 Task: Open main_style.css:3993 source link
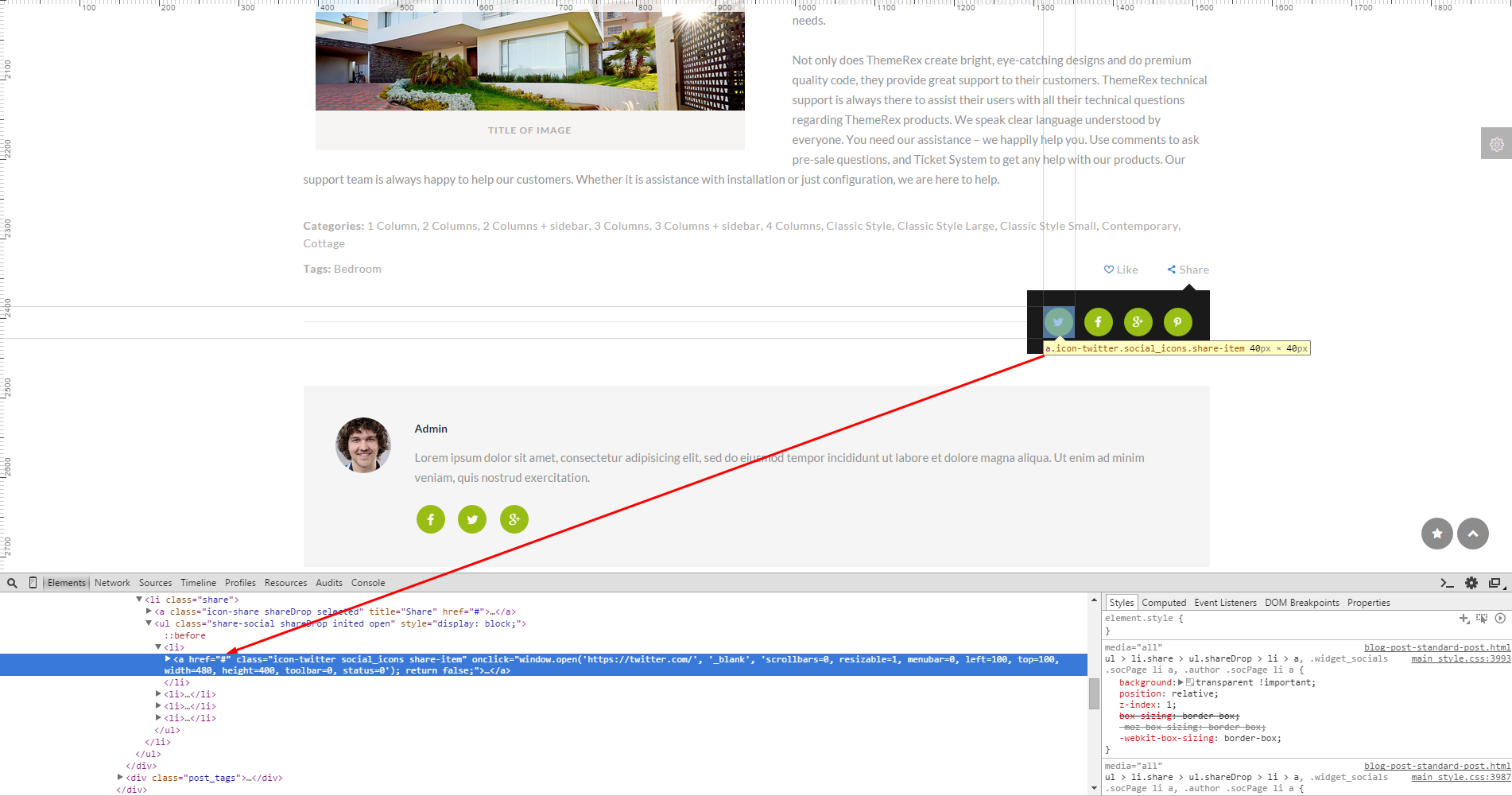(x=1460, y=658)
